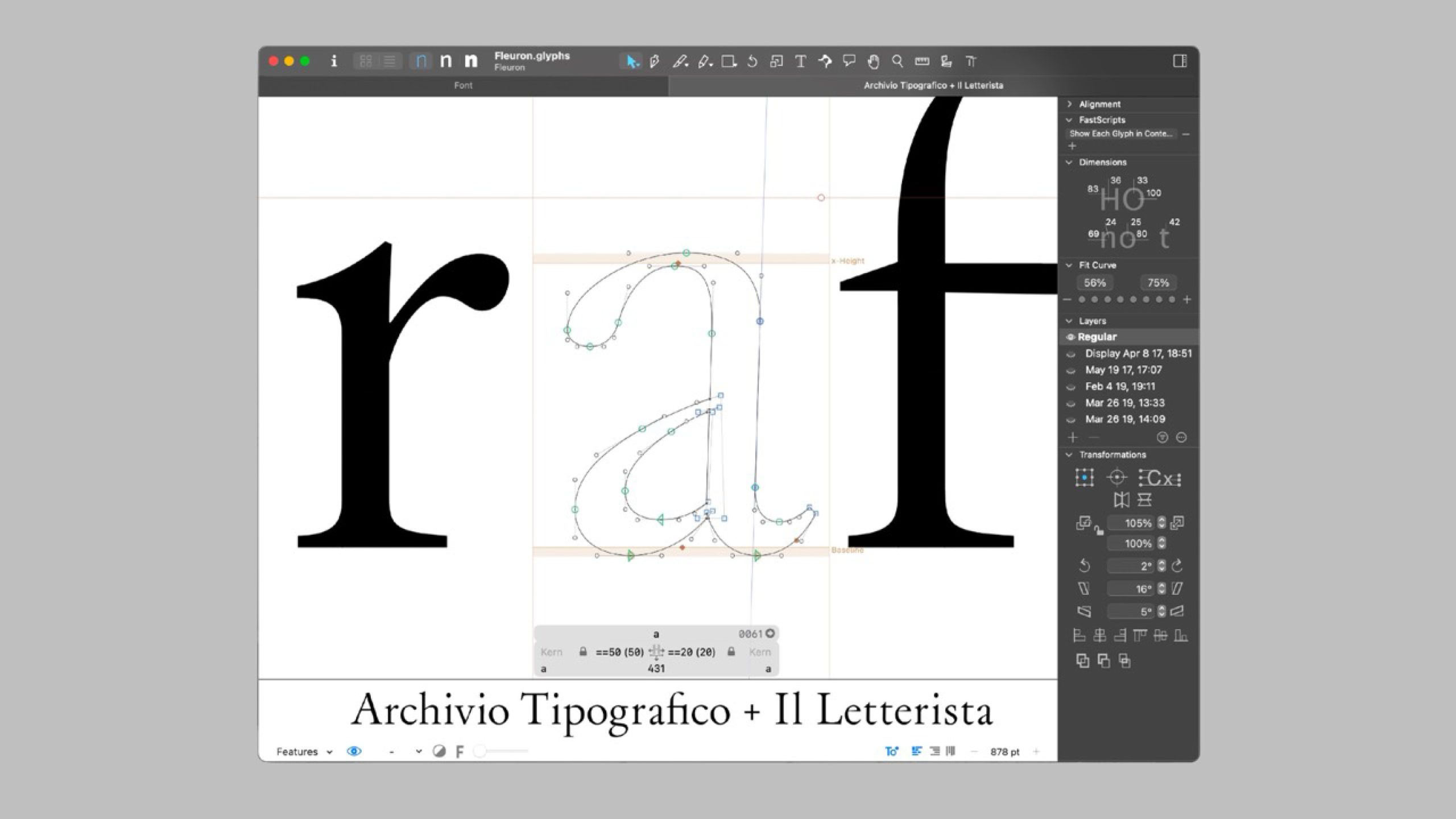Select the Rotate tool in the toolbar
The height and width of the screenshot is (819, 1456).
pos(752,61)
